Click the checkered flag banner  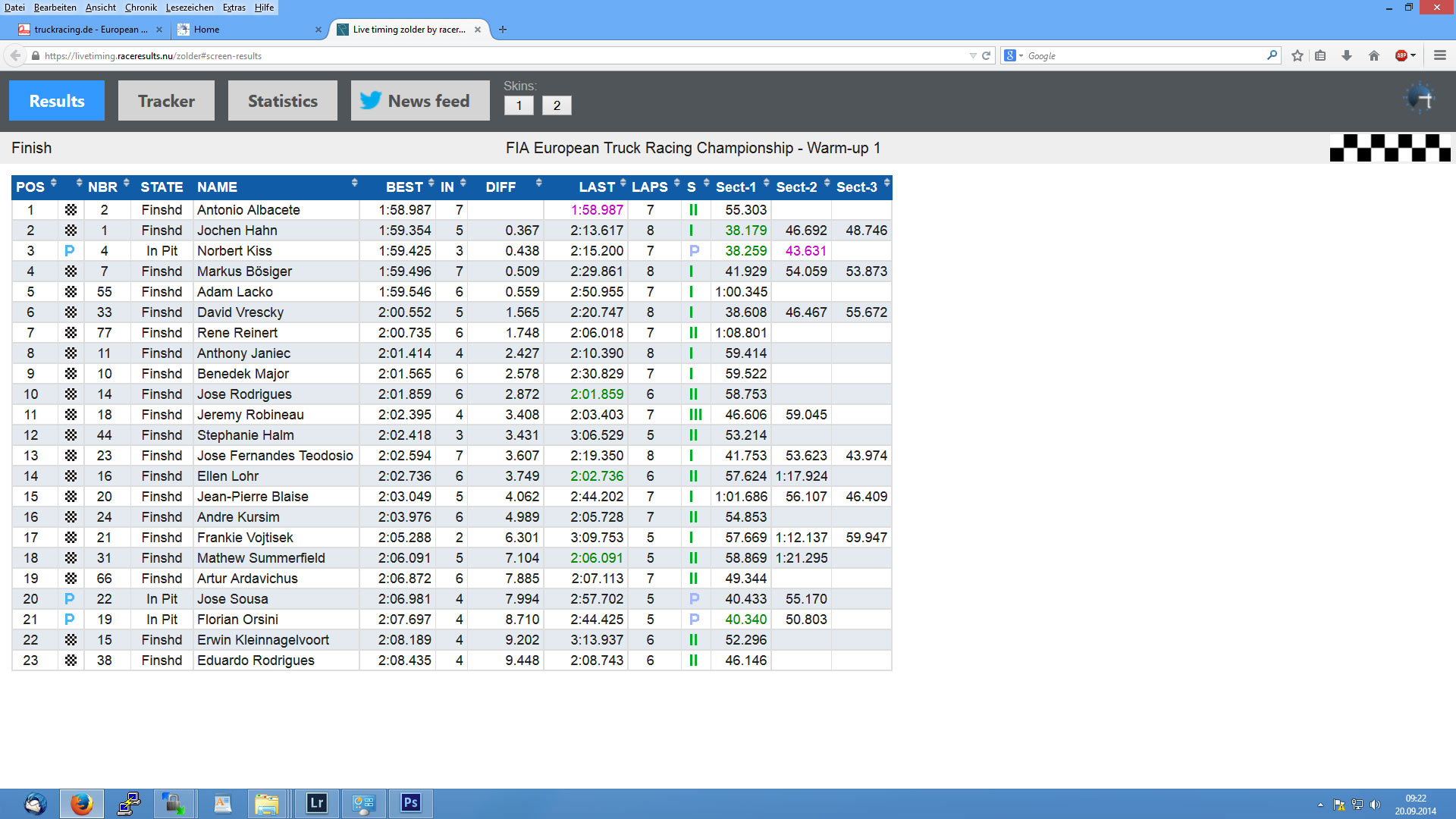click(x=1390, y=148)
